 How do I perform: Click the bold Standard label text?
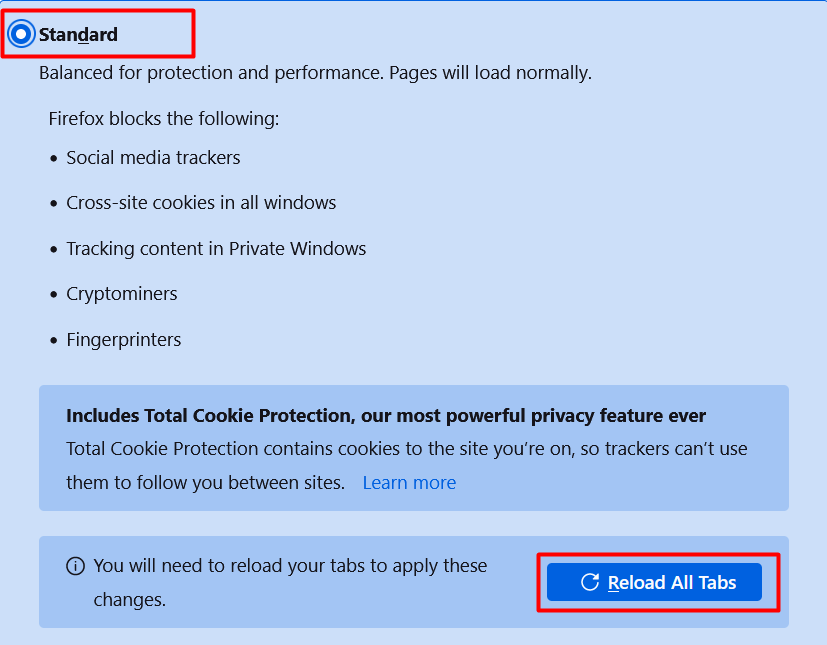78,35
